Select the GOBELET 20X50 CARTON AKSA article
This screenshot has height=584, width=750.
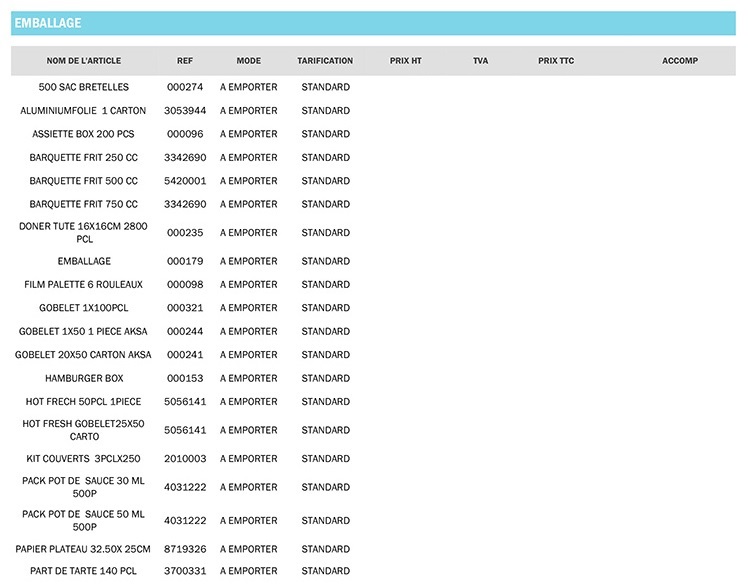[x=83, y=355]
